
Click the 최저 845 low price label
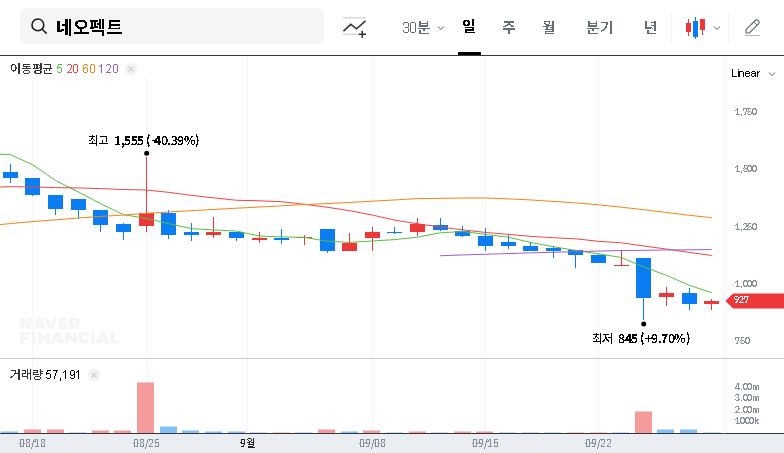click(641, 338)
